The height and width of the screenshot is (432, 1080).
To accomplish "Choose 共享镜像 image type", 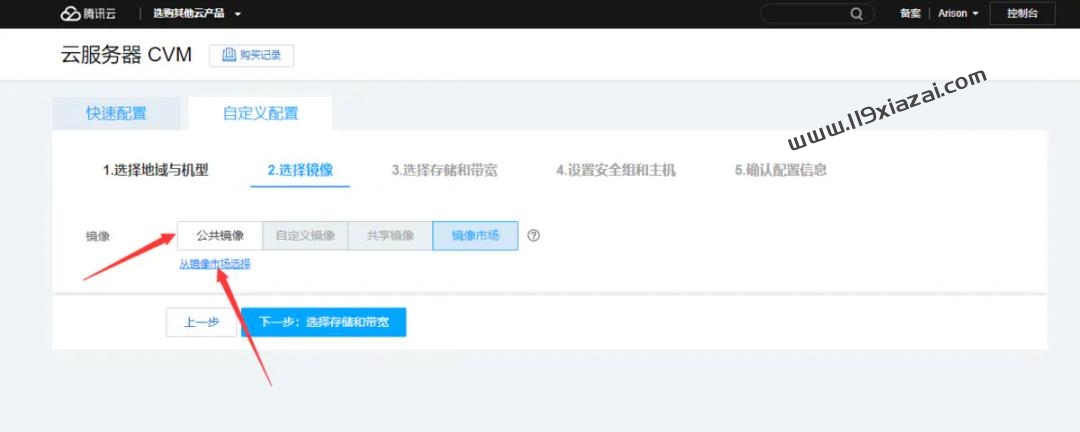I will [391, 236].
